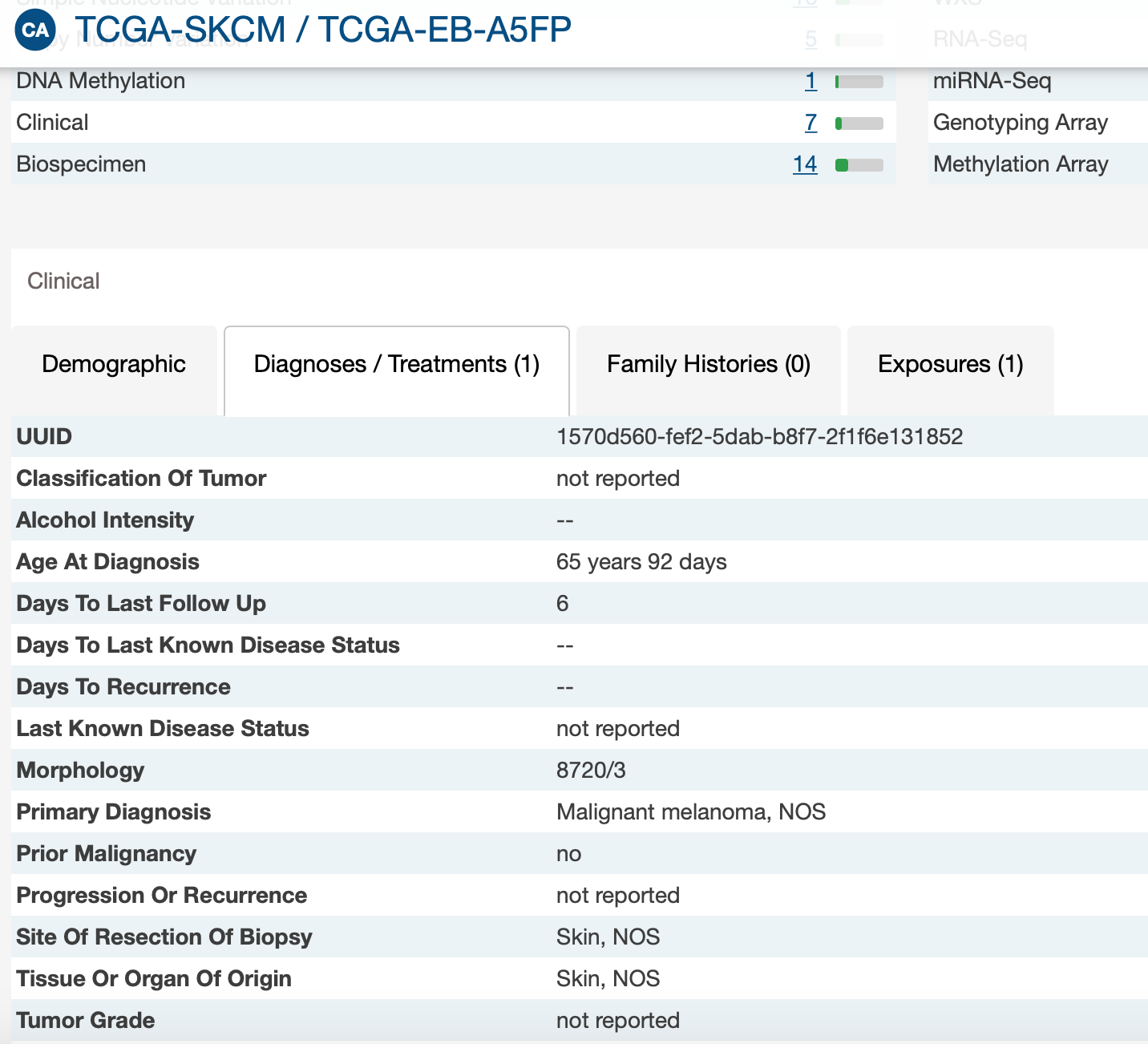Select the UUID value 1570d560-fef2-5dab-b8f7-2f1f6e131852
Screen dimensions: 1148x1044
(x=760, y=437)
